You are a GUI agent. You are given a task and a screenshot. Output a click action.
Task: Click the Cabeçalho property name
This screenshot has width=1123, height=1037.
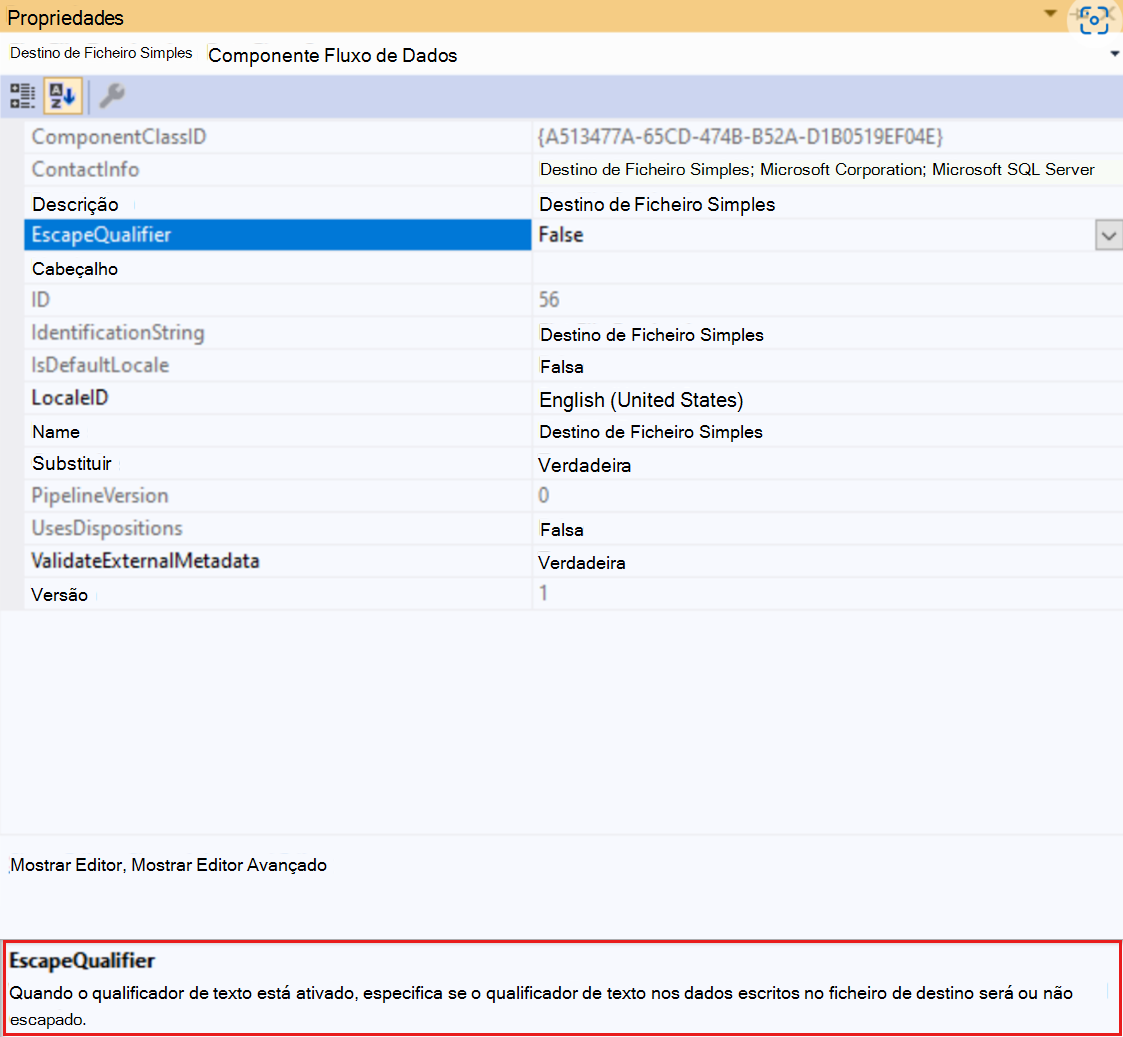[x=74, y=269]
